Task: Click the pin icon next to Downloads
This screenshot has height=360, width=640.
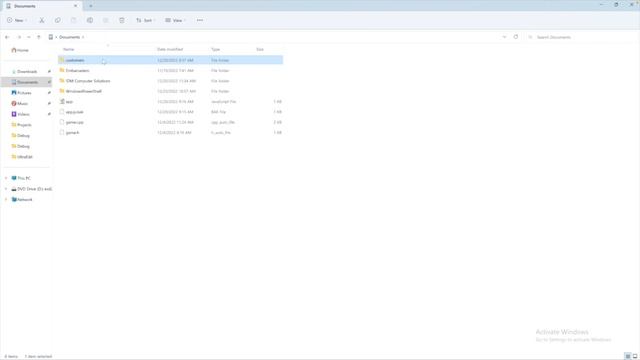Action: click(49, 71)
